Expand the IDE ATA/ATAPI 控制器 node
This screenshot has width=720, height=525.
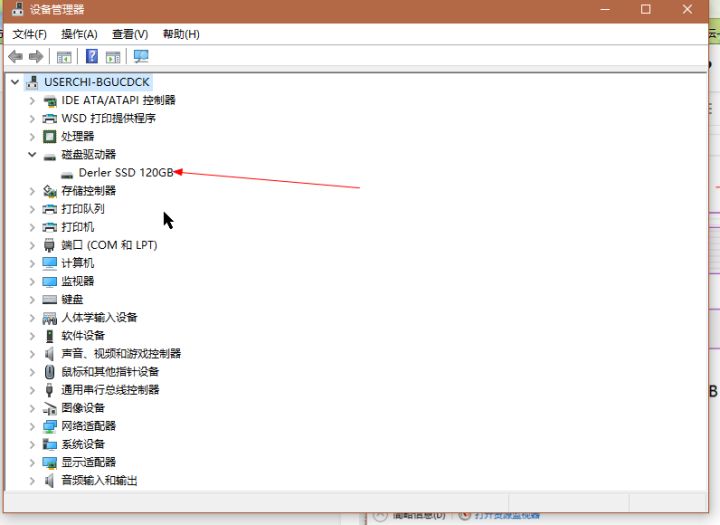click(x=32, y=100)
